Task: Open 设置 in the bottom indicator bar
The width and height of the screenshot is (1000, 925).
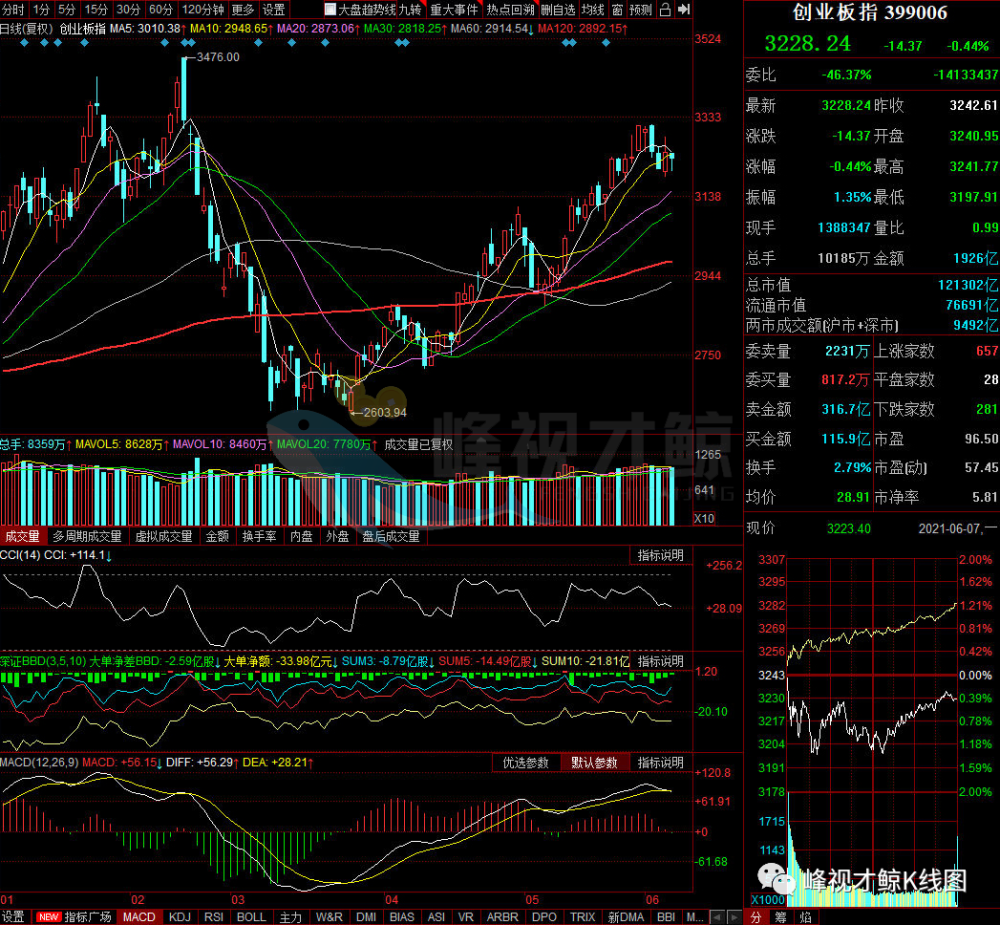Action: pyautogui.click(x=13, y=917)
